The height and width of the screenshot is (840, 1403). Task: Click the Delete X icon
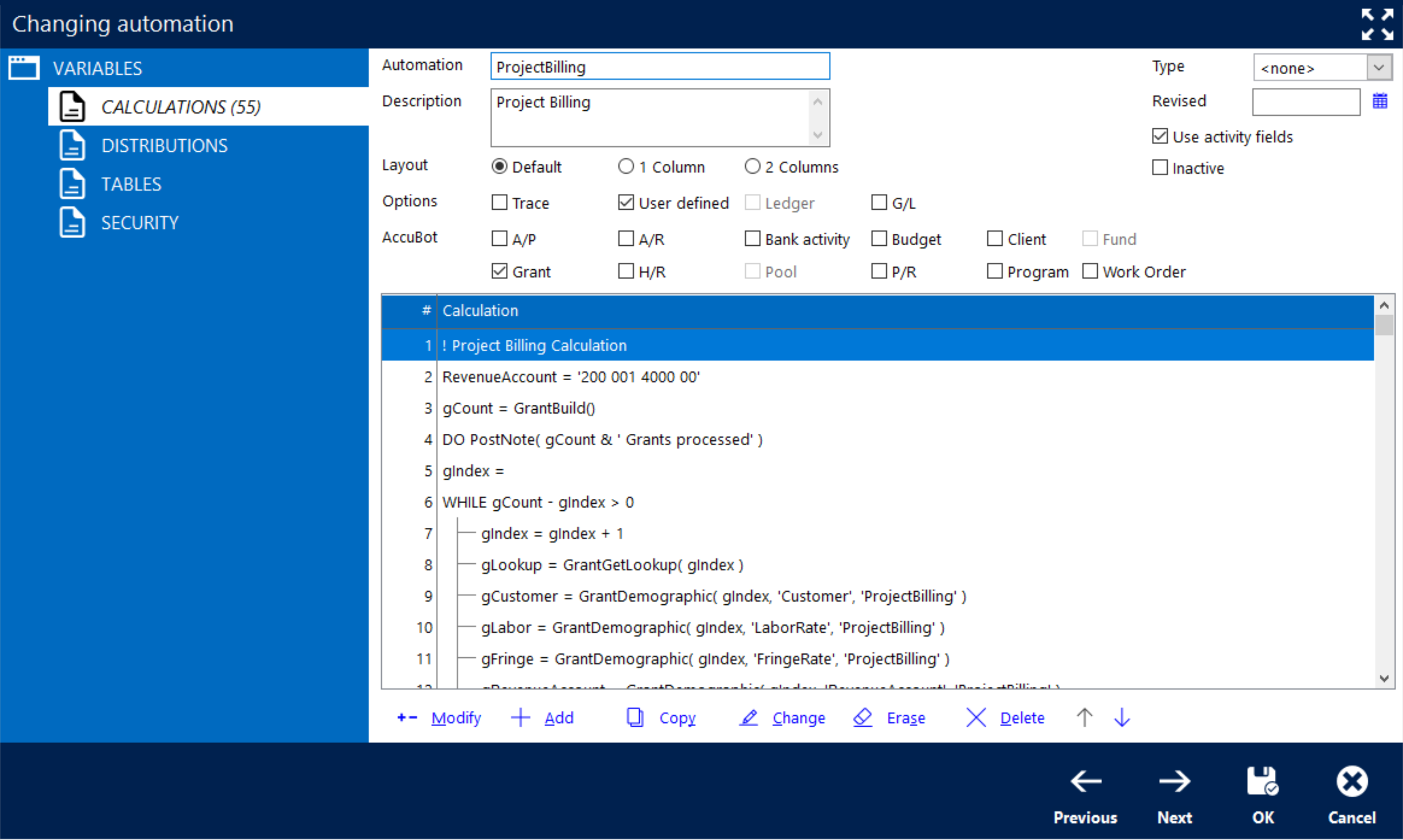tap(975, 718)
